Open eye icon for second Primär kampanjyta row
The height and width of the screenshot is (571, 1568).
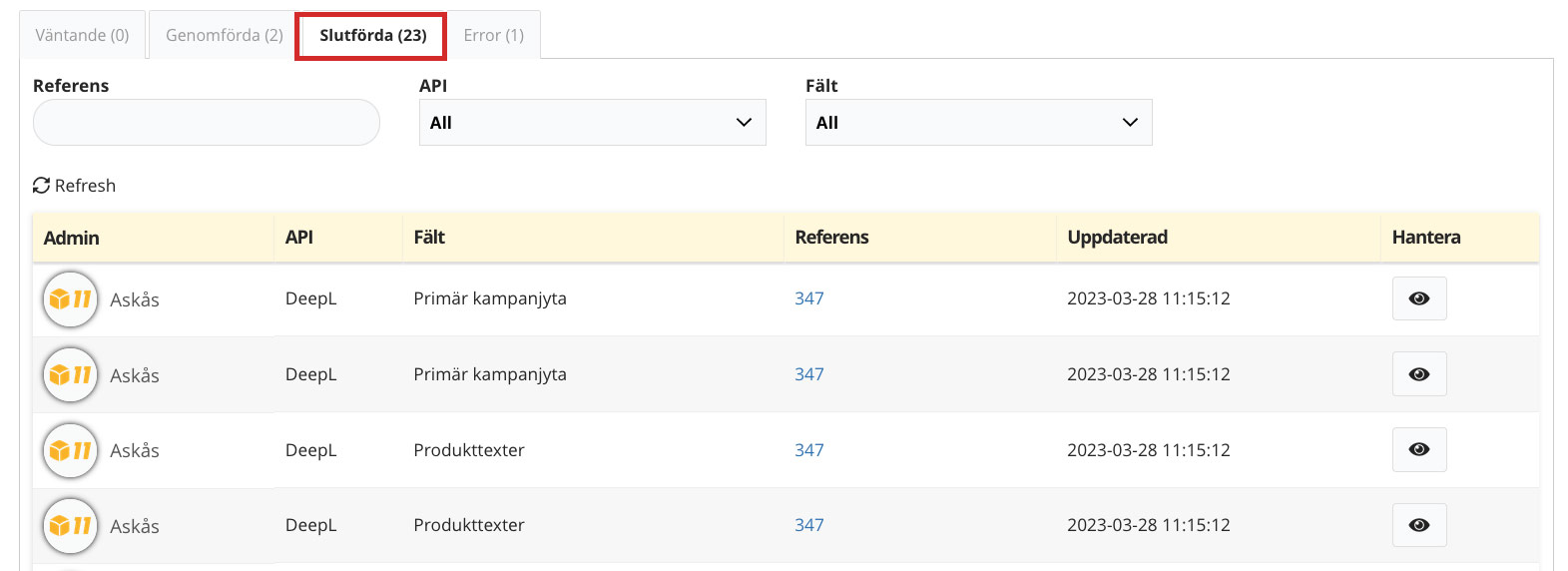pyautogui.click(x=1419, y=374)
